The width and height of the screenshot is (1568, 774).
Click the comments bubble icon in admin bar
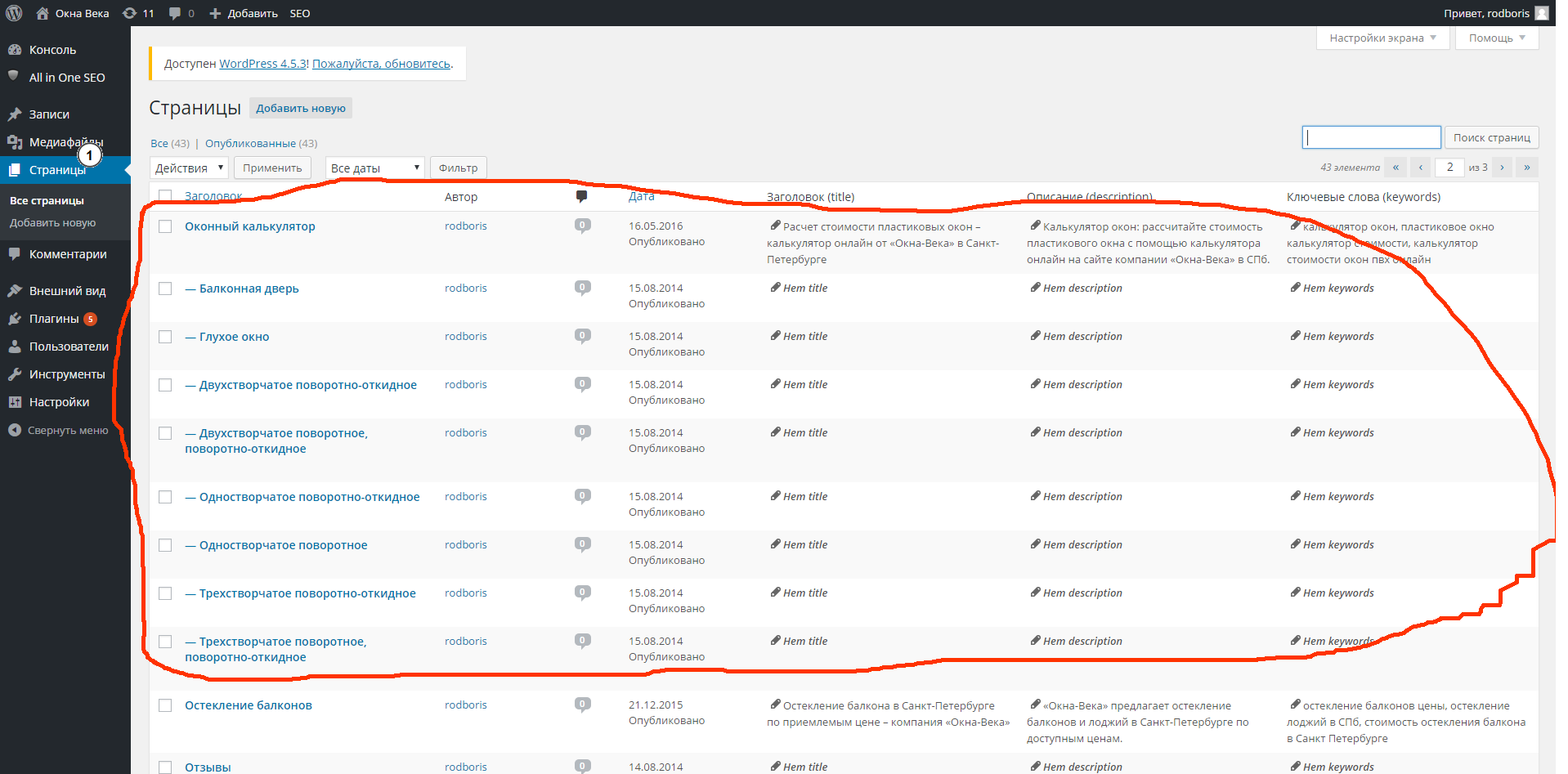coord(175,13)
